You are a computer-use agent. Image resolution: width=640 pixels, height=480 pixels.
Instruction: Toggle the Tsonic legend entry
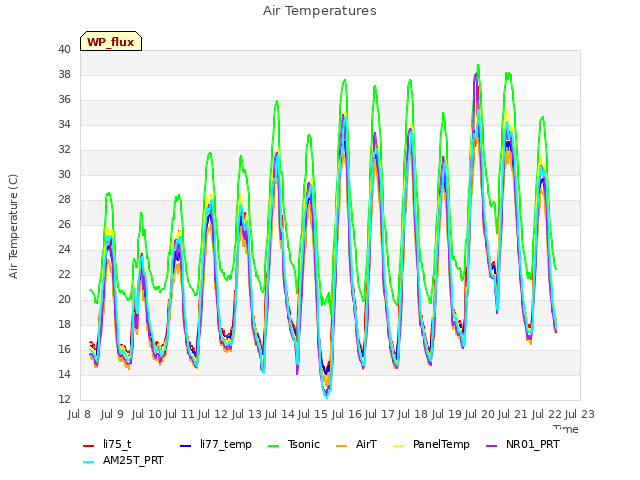(294, 444)
